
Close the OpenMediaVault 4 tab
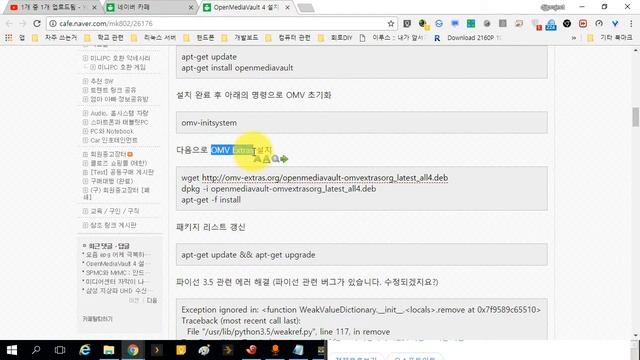287,7
